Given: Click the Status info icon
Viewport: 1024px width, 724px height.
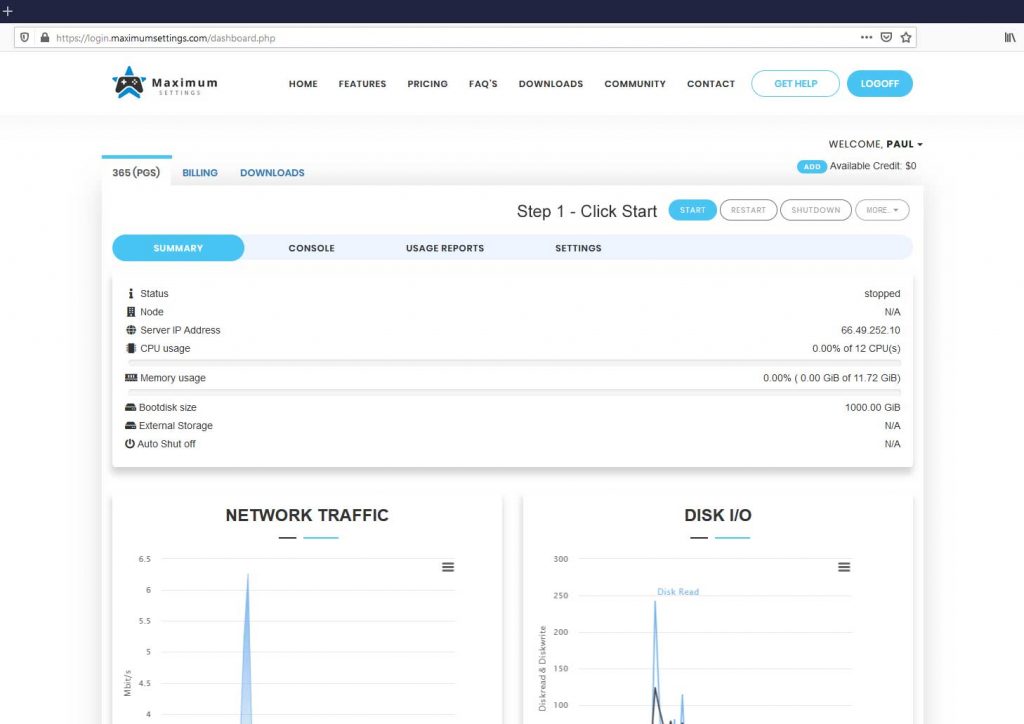Looking at the screenshot, I should (x=131, y=294).
